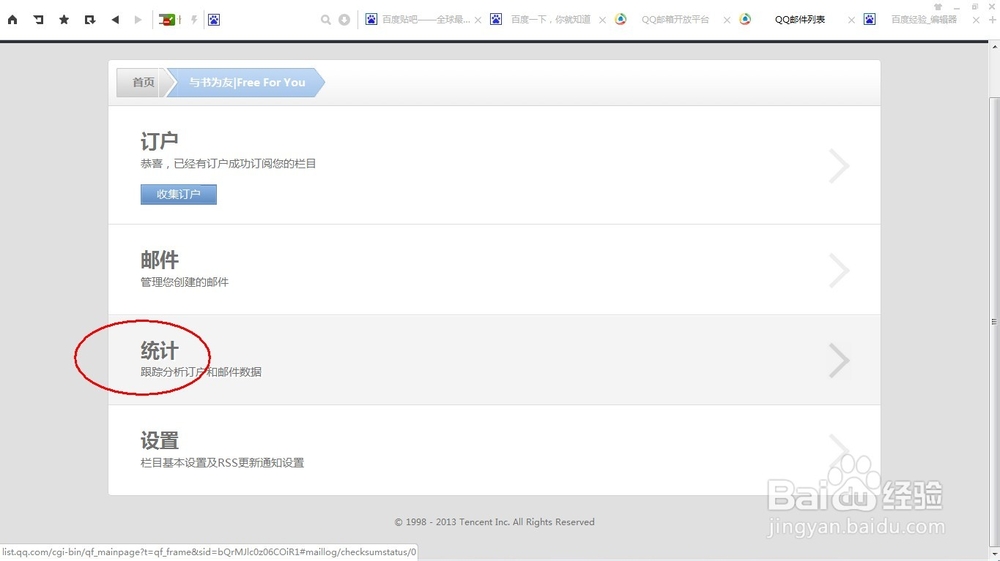Go to 首页 breadcrumb

coord(144,83)
